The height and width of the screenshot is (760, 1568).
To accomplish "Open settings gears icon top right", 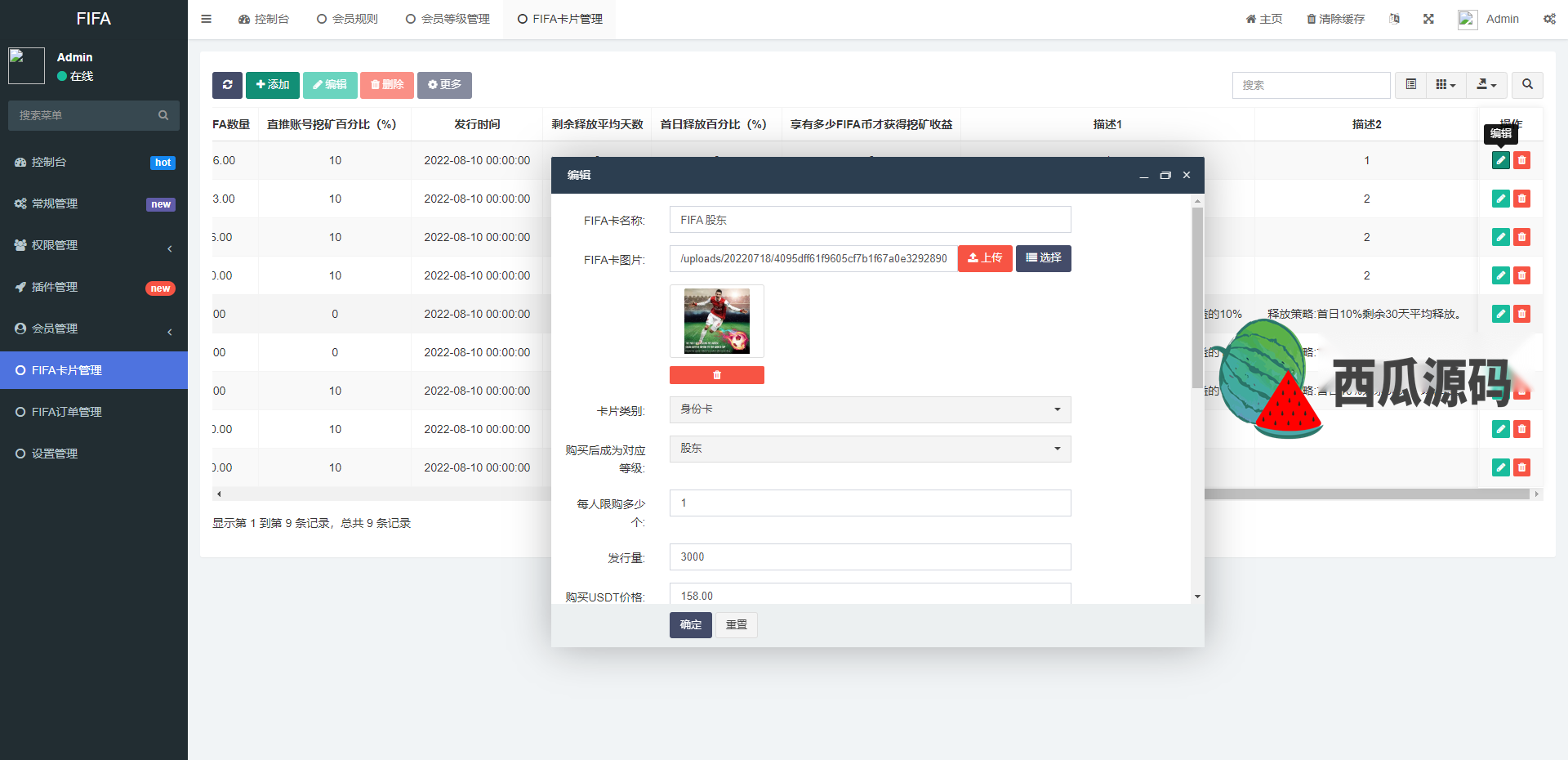I will [1549, 19].
